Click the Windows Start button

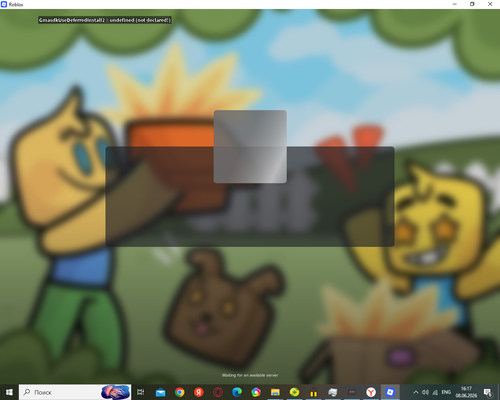9,392
